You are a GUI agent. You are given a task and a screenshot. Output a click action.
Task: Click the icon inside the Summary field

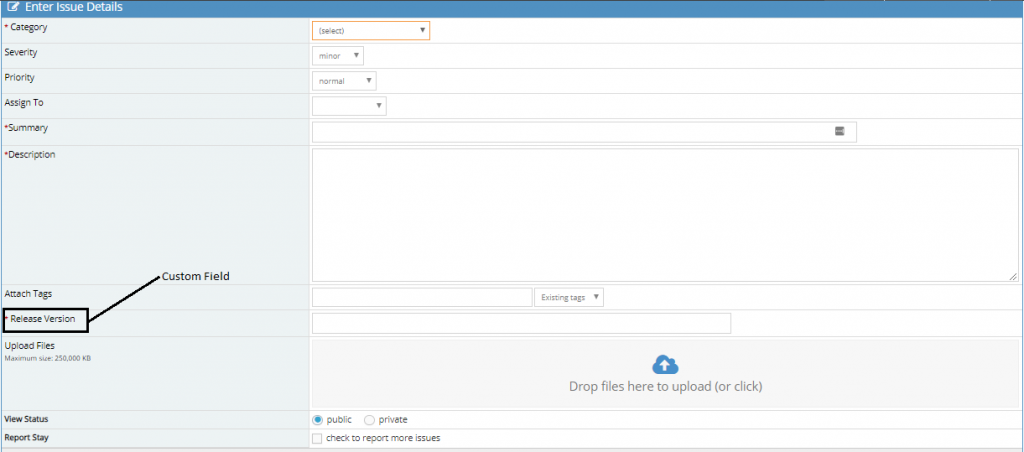[x=840, y=131]
